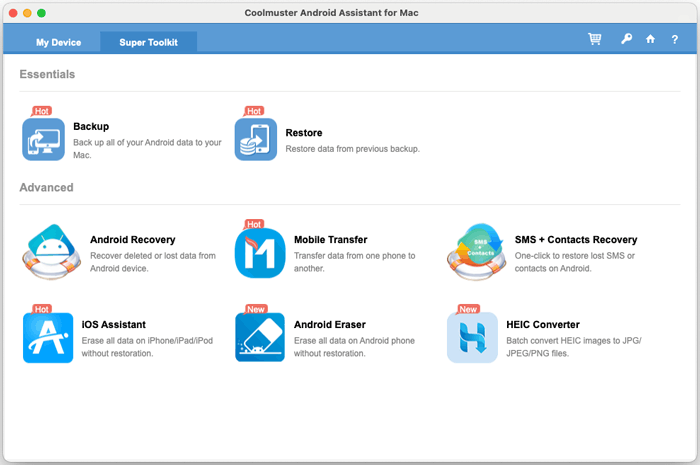The height and width of the screenshot is (465, 700).
Task: Click the Mobile Transfer title
Action: 330,240
